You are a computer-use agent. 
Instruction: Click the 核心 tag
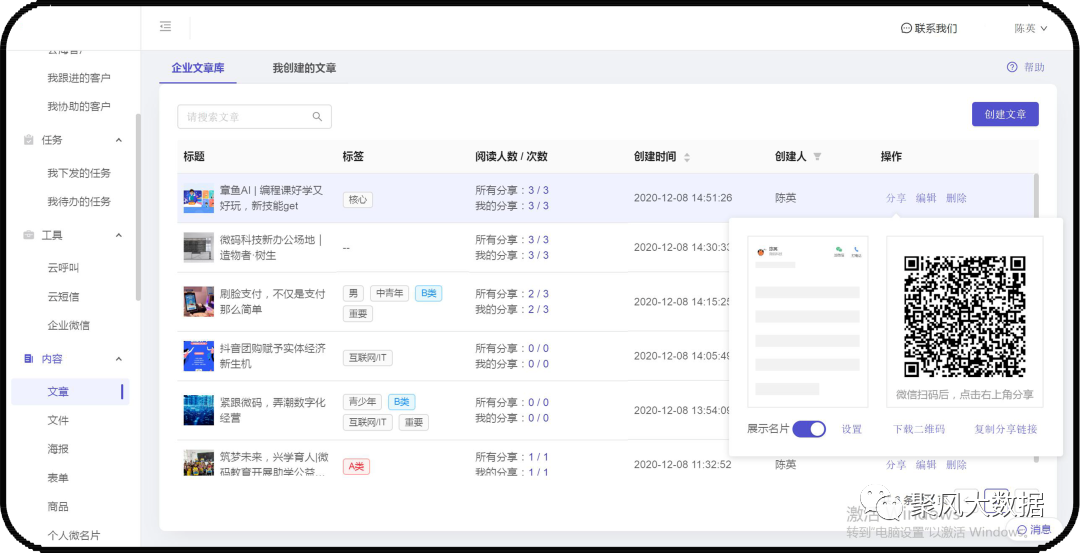coord(358,200)
